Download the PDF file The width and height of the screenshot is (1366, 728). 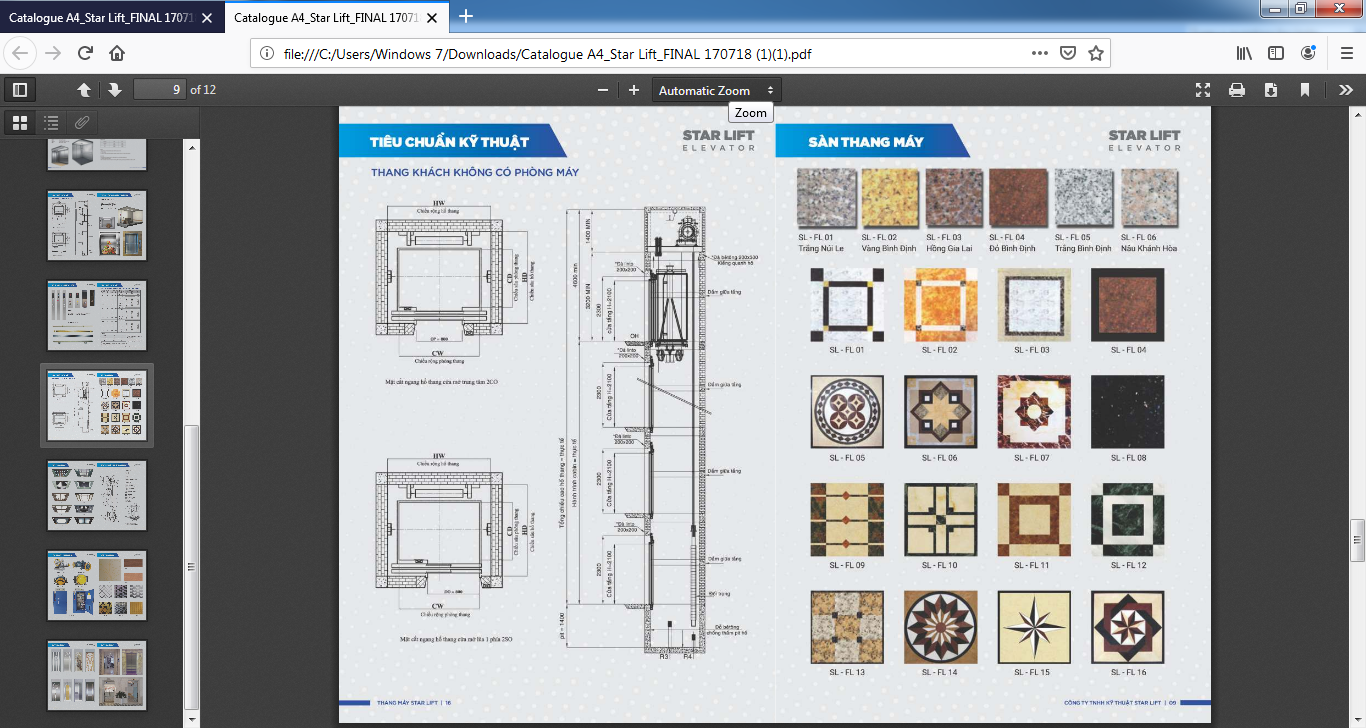pos(1271,90)
